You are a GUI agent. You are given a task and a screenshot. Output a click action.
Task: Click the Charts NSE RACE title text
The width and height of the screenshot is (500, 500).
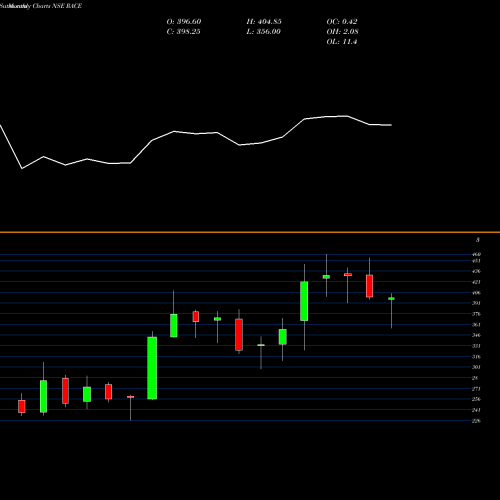tap(57, 6)
